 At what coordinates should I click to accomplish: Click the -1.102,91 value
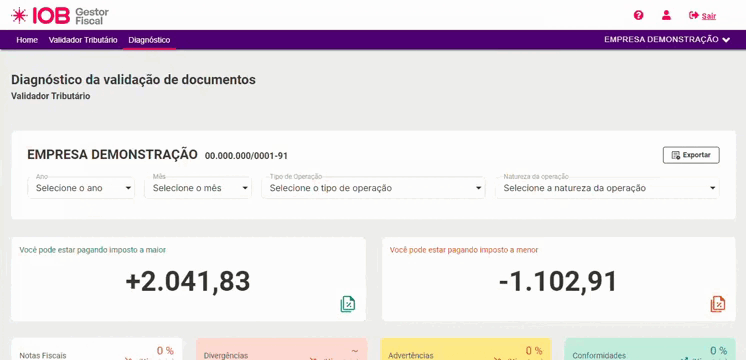pos(558,282)
